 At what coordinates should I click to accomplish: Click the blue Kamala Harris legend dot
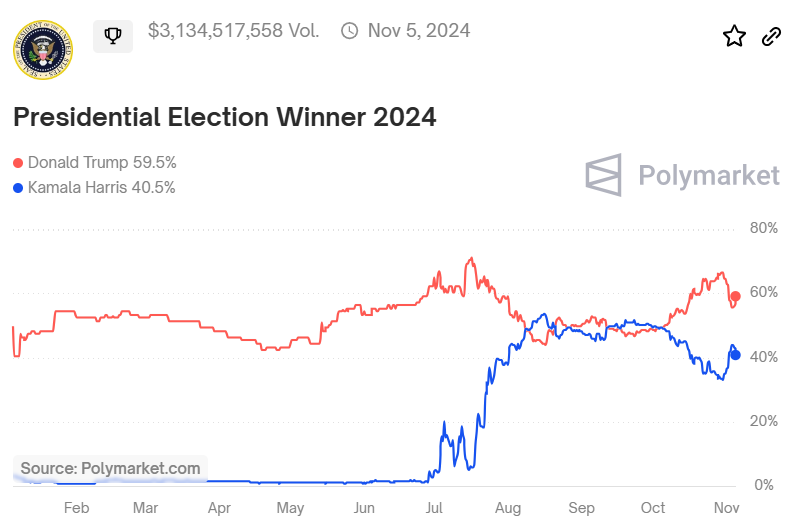18,188
